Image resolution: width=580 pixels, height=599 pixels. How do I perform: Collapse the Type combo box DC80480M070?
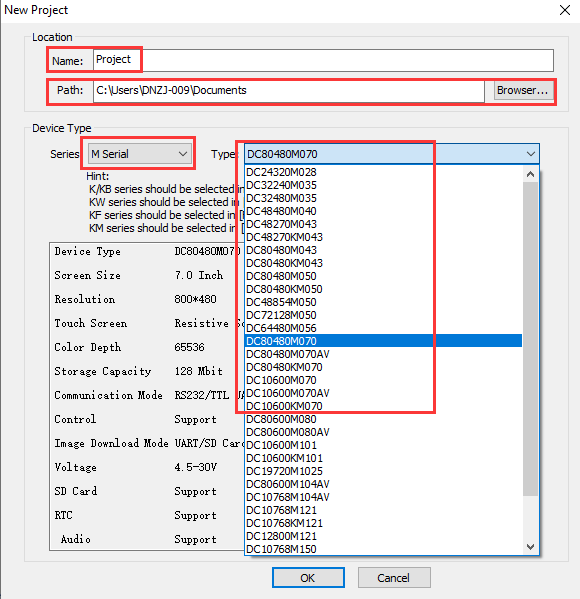coord(392,154)
